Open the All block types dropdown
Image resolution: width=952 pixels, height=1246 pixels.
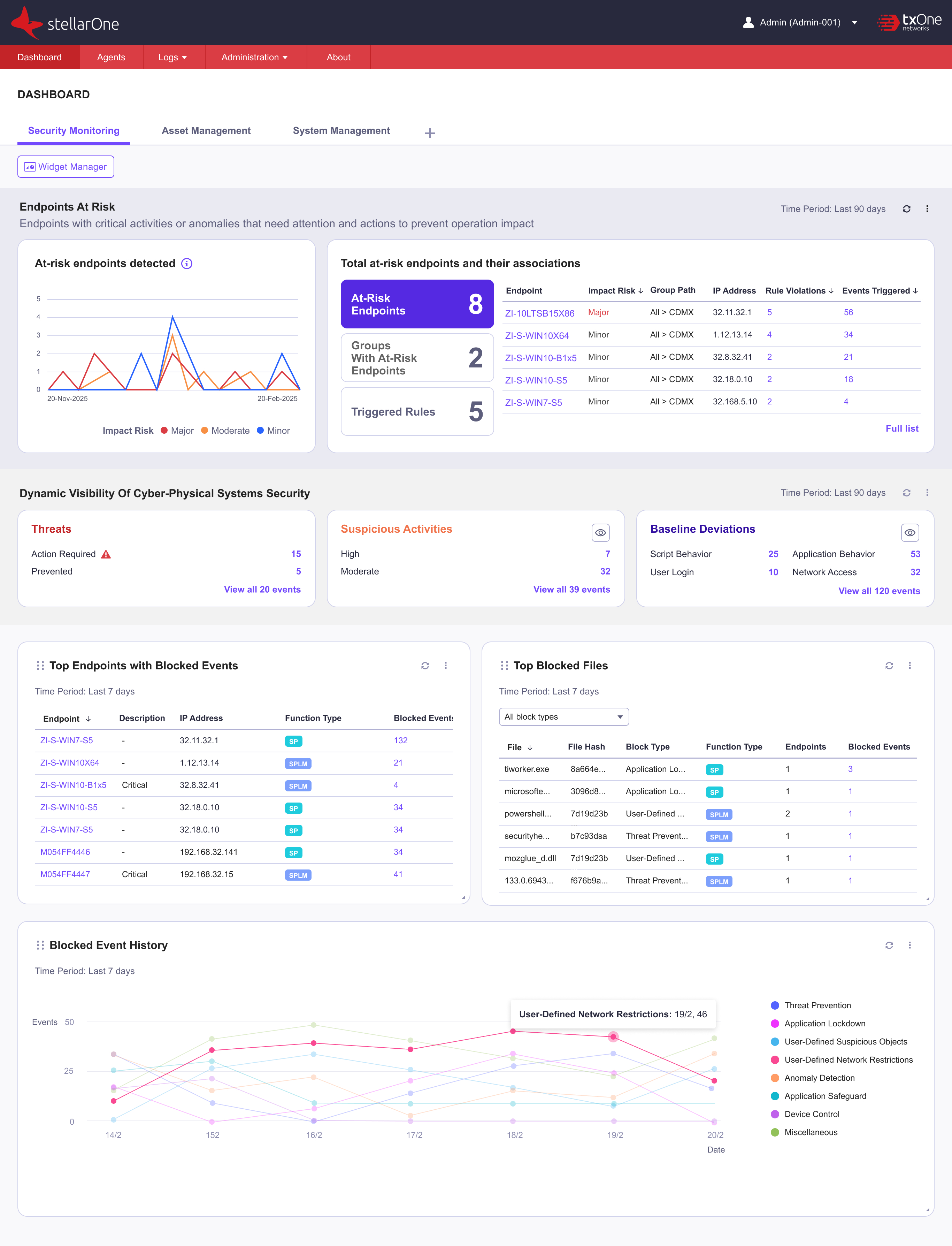point(563,716)
